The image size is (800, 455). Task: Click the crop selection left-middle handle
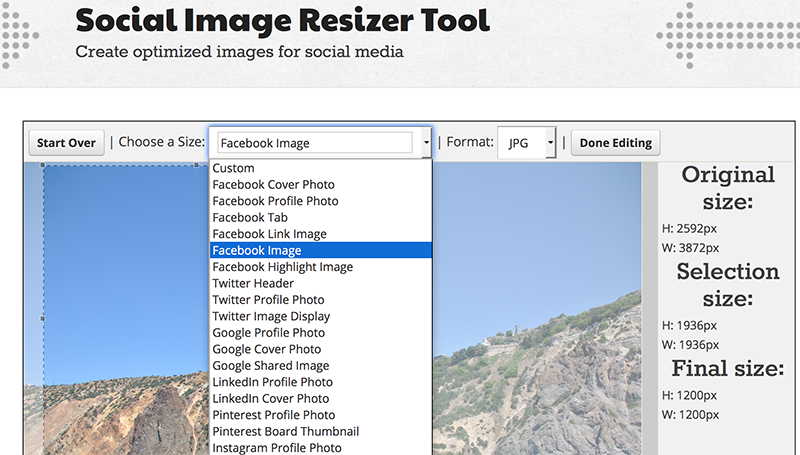pos(43,318)
